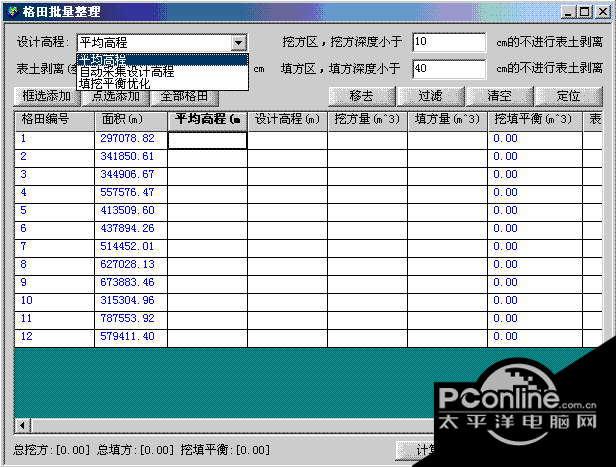The image size is (616, 467).
Task: Click the 总挖方 status text
Action: (x=52, y=450)
